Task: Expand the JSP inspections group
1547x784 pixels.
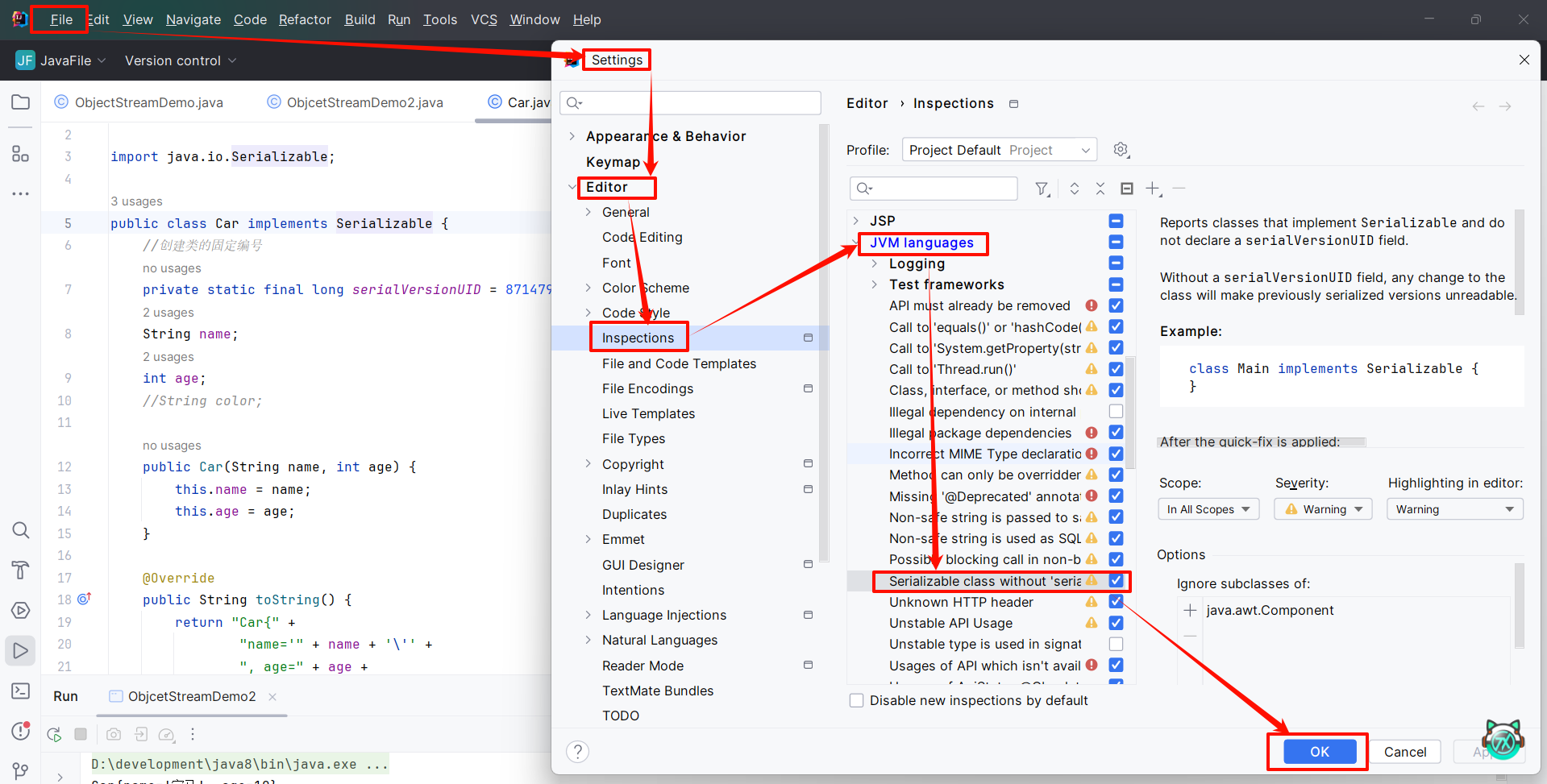Action: pos(855,221)
